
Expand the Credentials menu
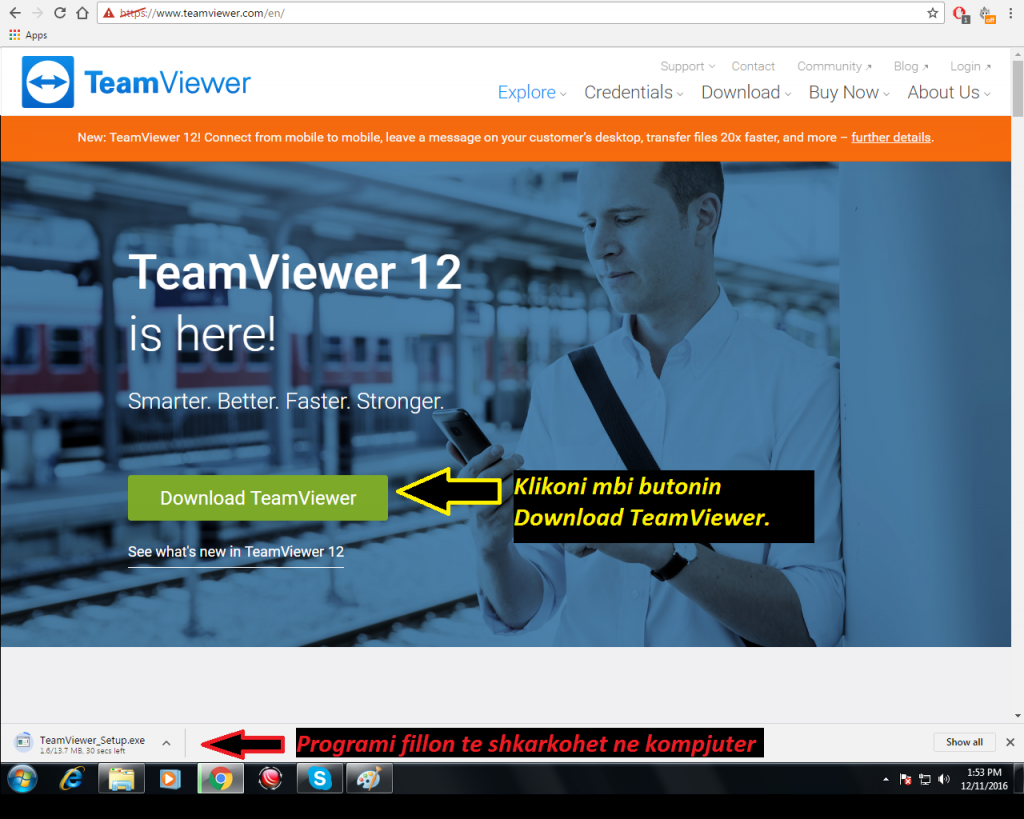[x=633, y=92]
